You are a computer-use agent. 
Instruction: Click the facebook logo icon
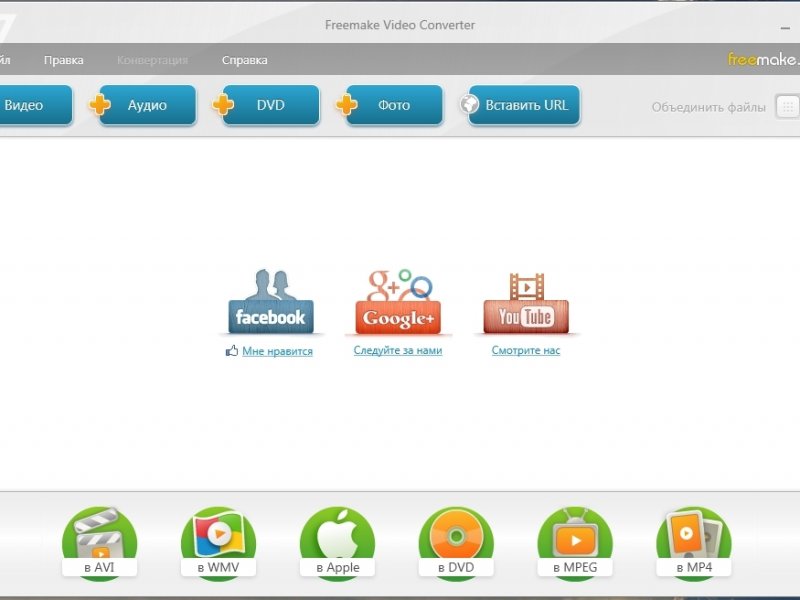coord(271,302)
